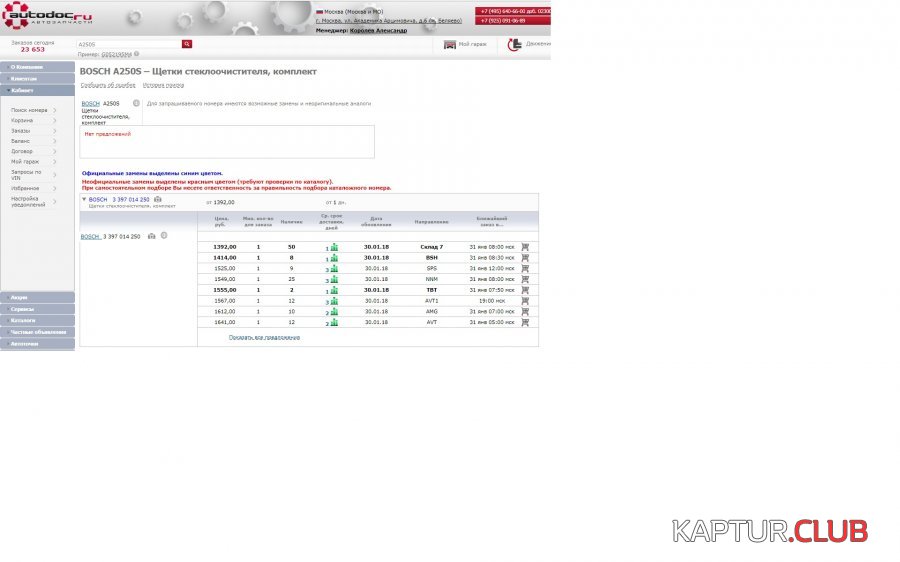Click the Цена, руб. column header
This screenshot has width=900, height=562.
[x=222, y=221]
